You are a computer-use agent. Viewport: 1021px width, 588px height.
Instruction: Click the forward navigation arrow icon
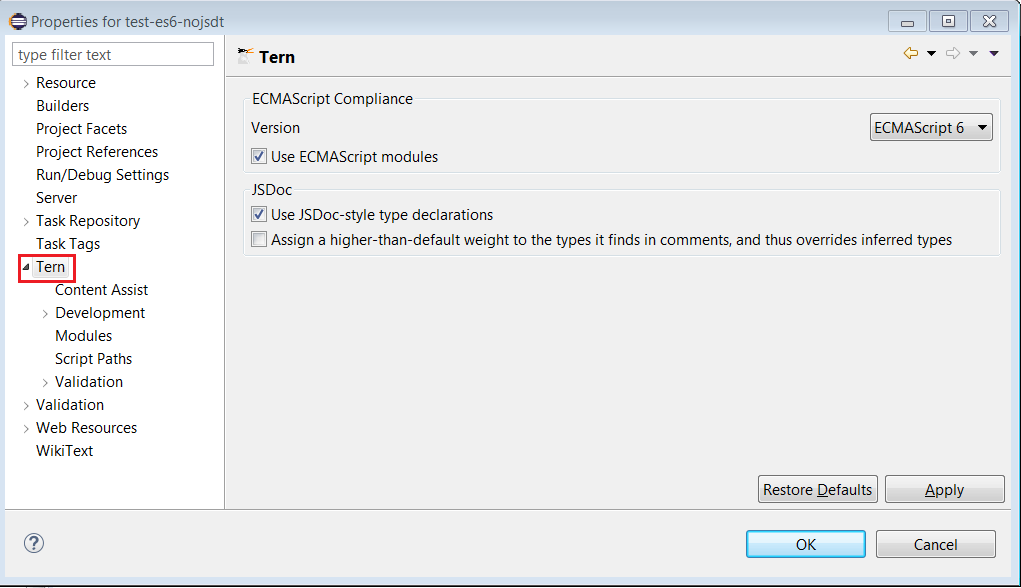point(953,54)
